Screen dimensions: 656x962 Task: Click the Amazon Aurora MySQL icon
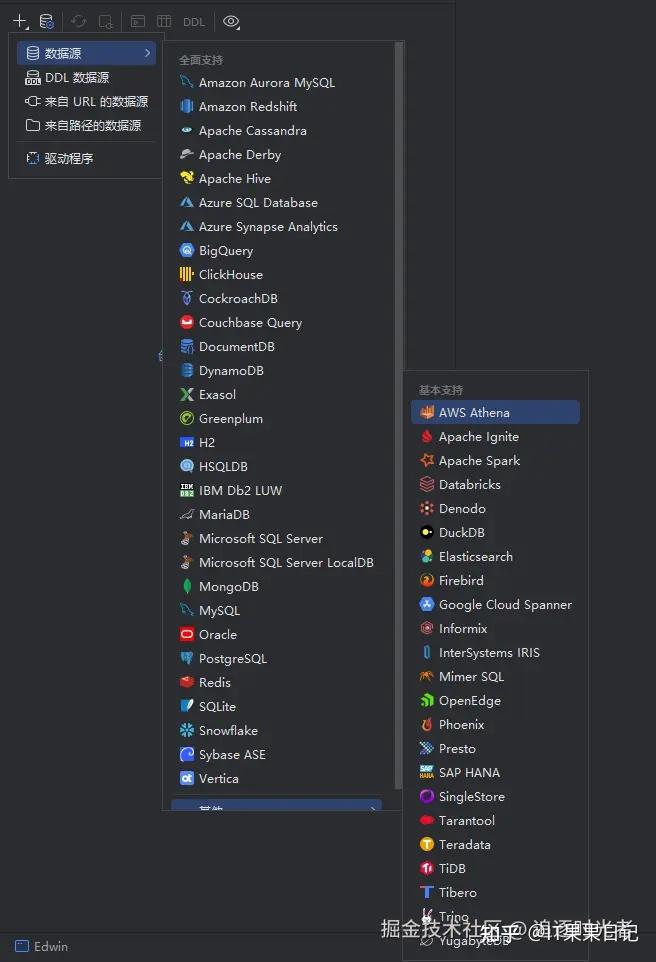(187, 82)
